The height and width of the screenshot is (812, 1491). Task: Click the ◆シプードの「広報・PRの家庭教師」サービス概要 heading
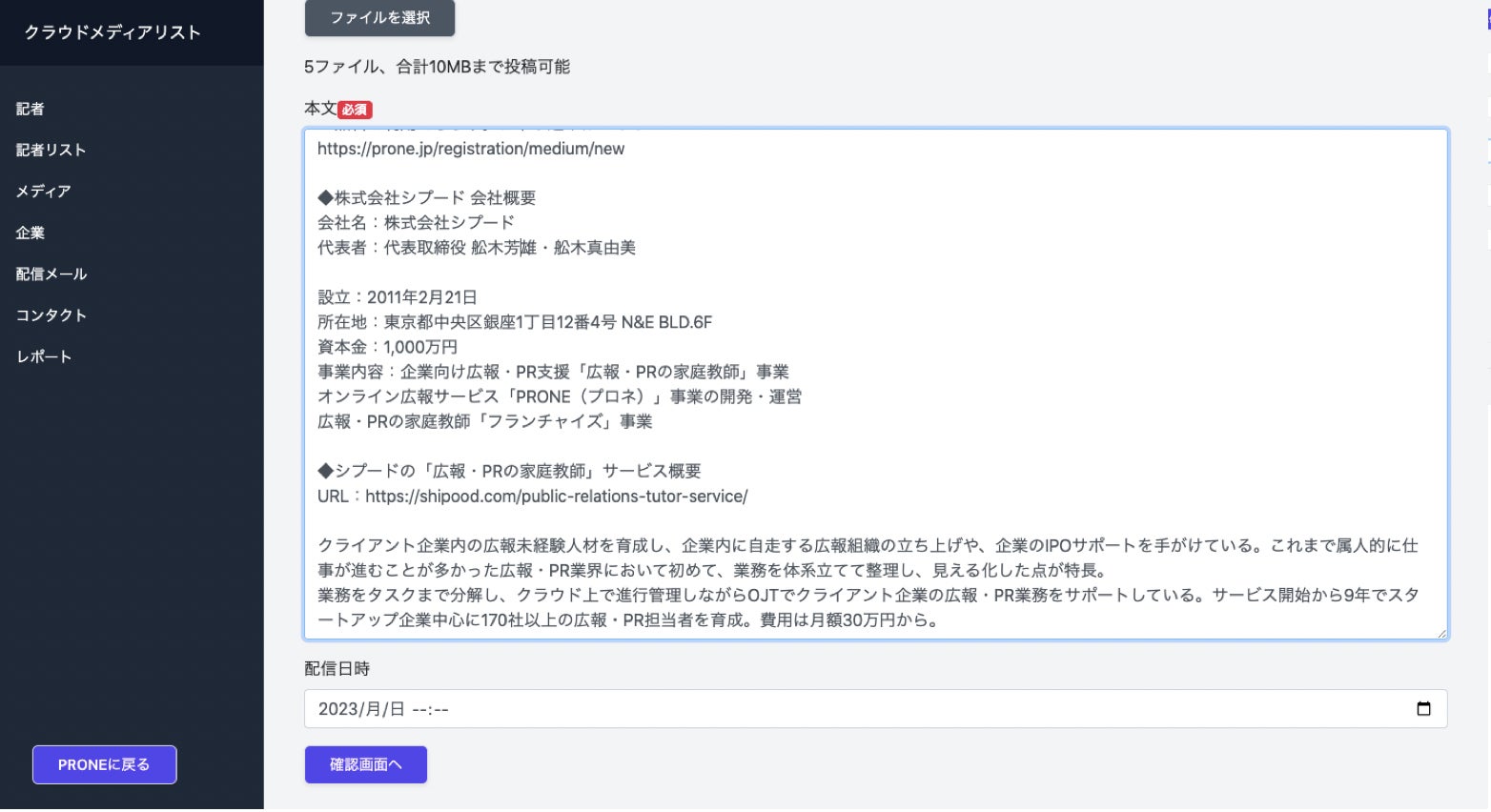[x=509, y=471]
